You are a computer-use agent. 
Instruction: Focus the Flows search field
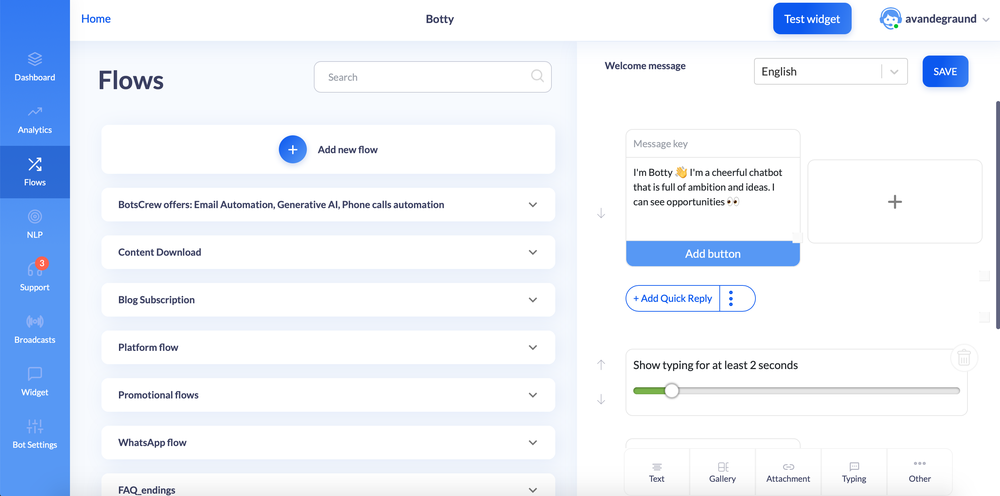(x=432, y=77)
